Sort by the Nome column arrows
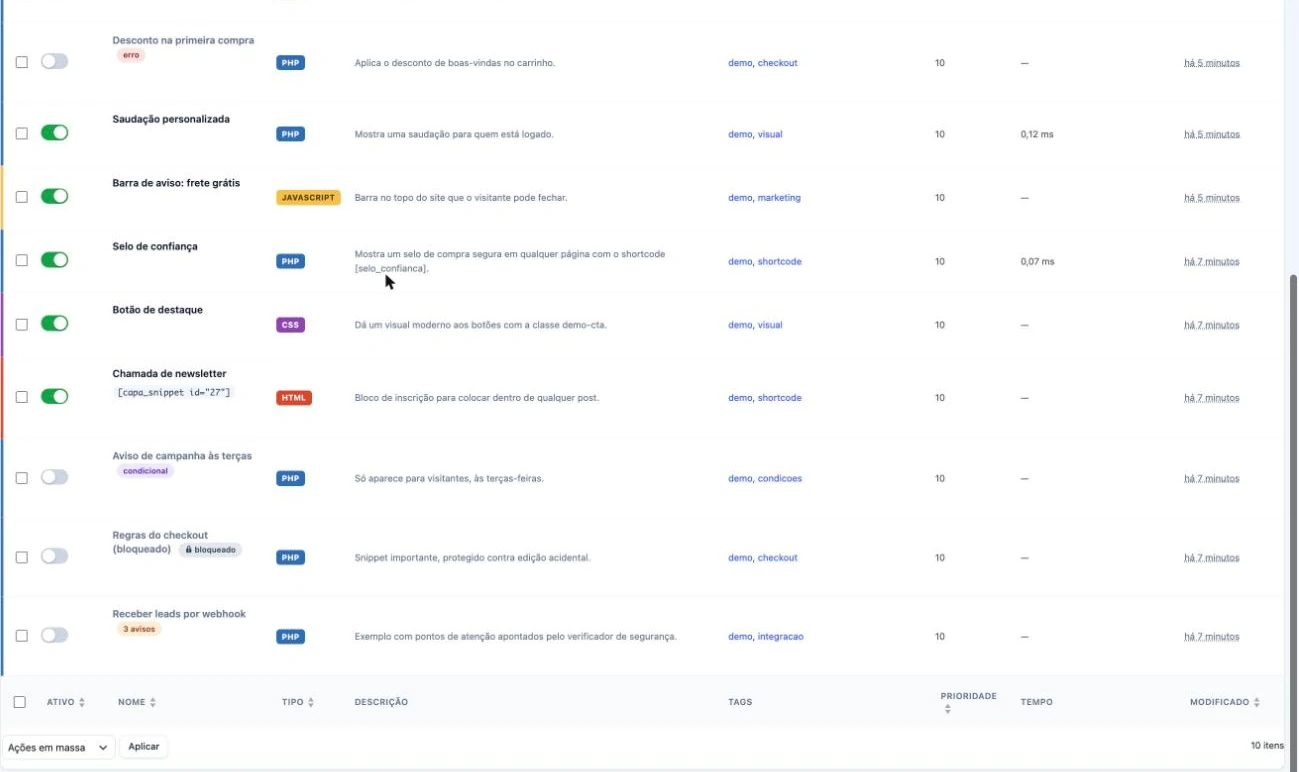 click(x=153, y=703)
